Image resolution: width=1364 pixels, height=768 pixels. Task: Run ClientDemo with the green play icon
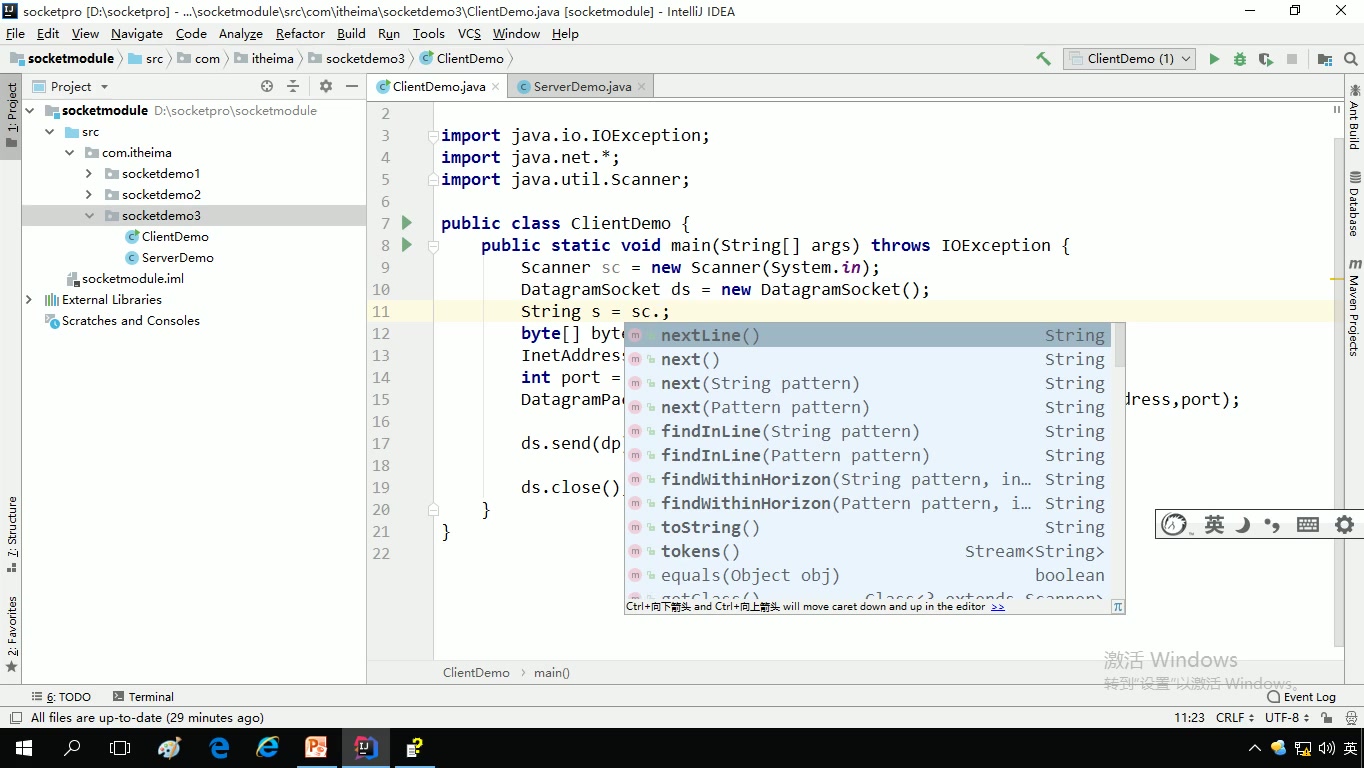[1214, 59]
